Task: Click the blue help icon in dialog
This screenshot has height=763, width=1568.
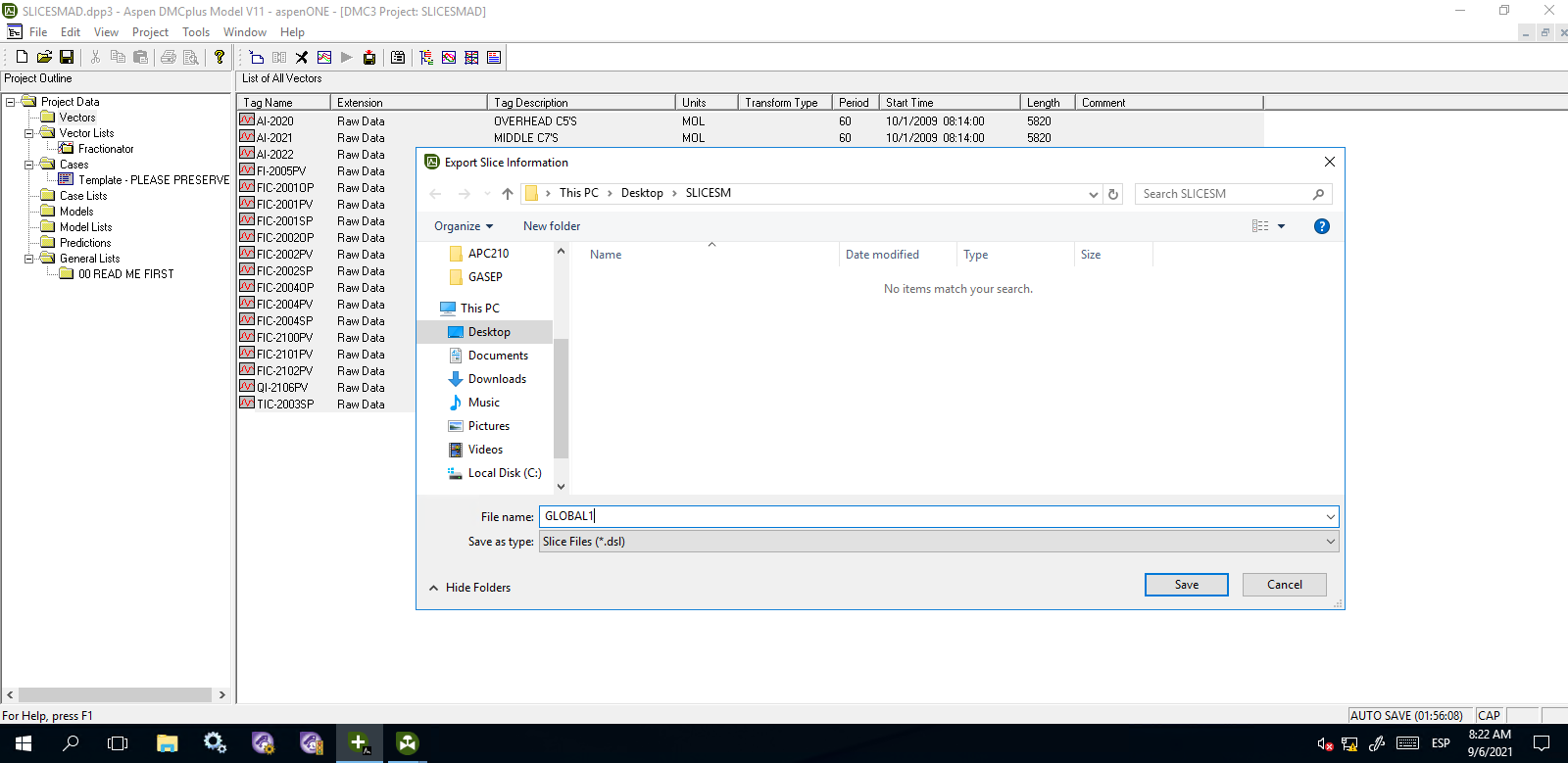Action: click(1321, 226)
